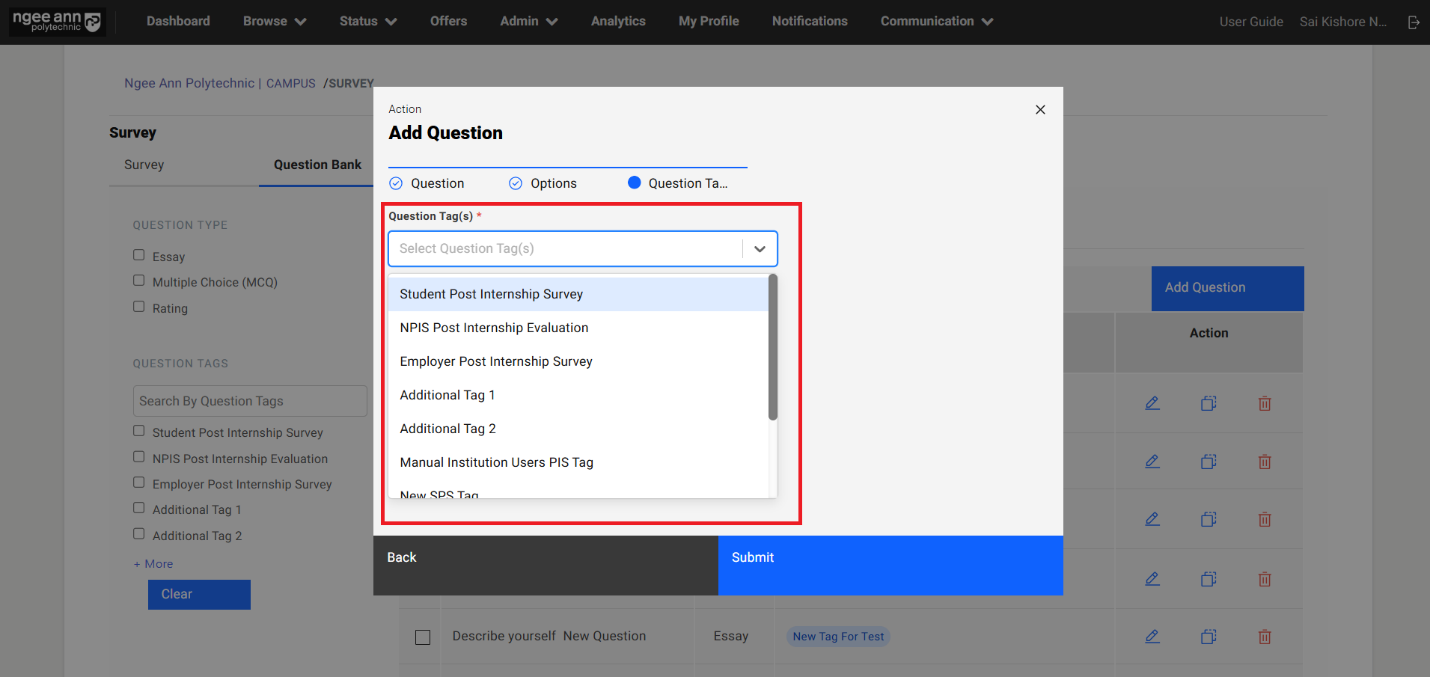Enable the Rating question type checkbox
The image size is (1430, 677).
(139, 308)
